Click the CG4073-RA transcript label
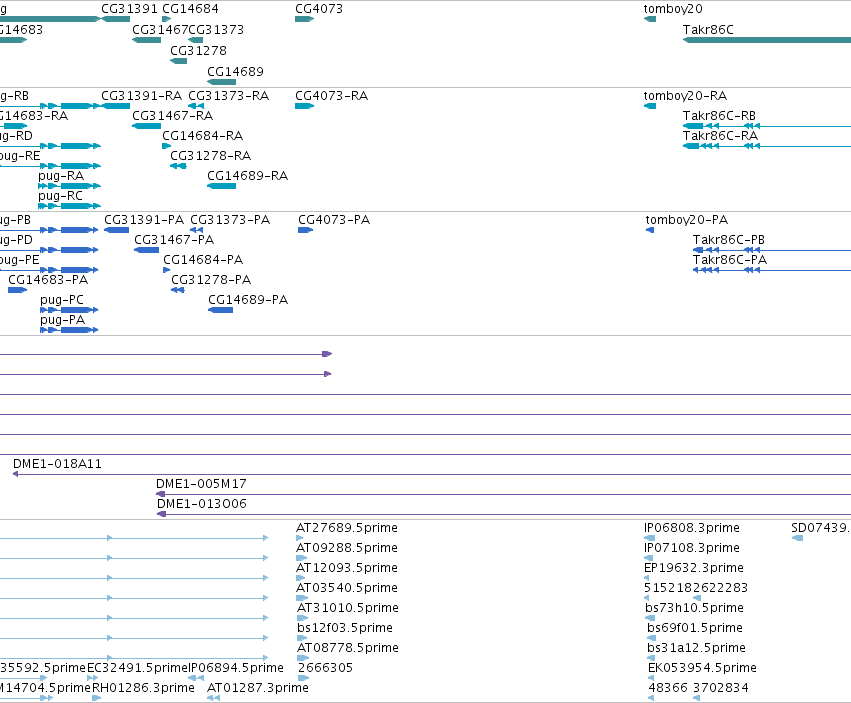 pyautogui.click(x=332, y=96)
